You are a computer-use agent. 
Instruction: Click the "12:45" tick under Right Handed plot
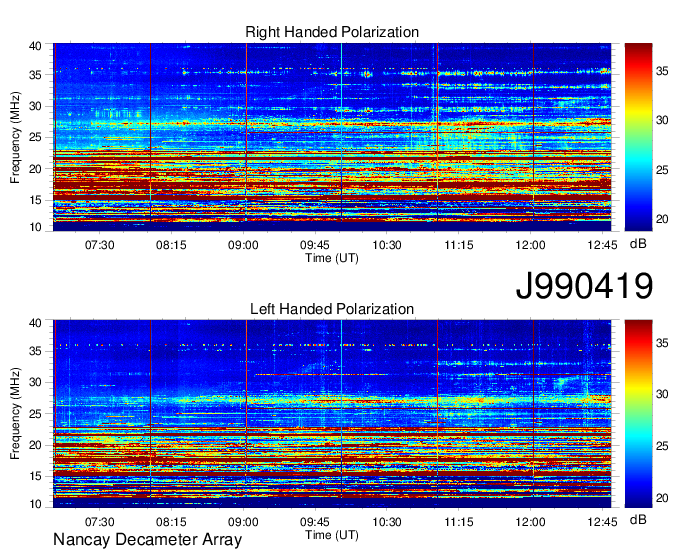click(602, 245)
